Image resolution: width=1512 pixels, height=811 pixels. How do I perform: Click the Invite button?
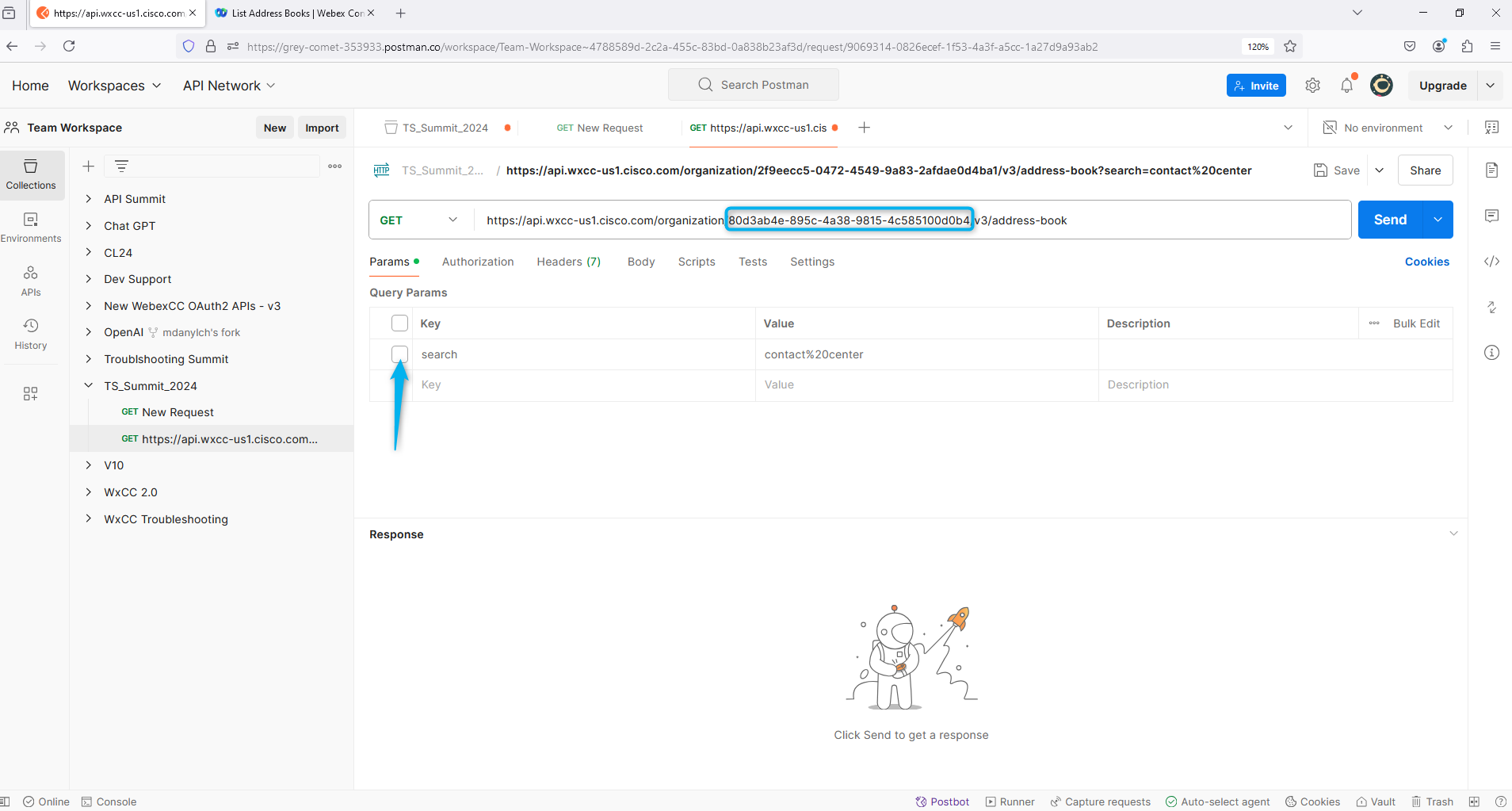tap(1256, 86)
